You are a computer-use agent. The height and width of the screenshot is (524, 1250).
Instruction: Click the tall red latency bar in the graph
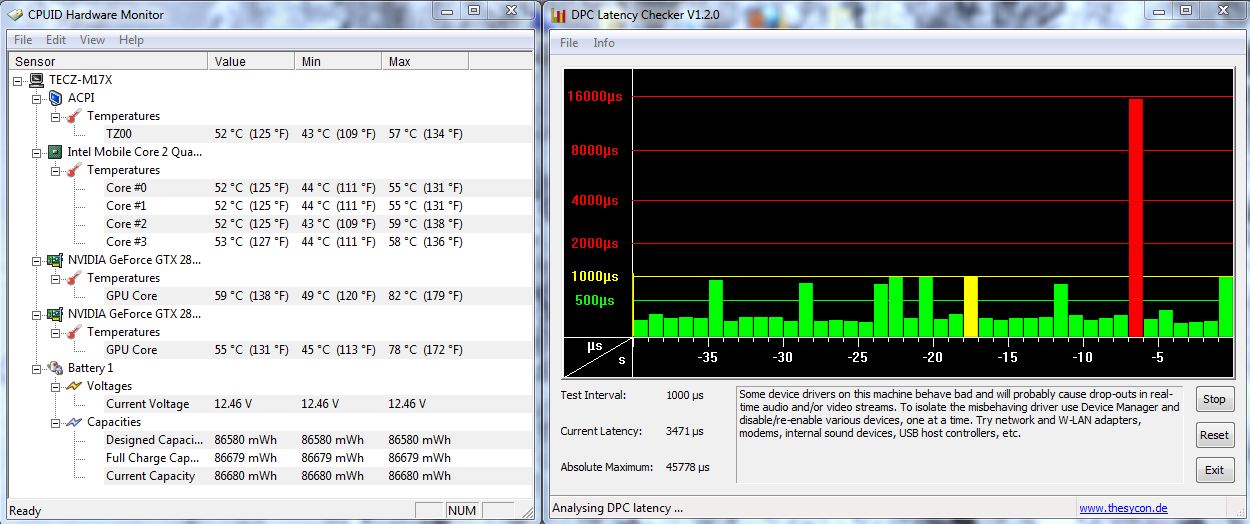coord(1135,218)
